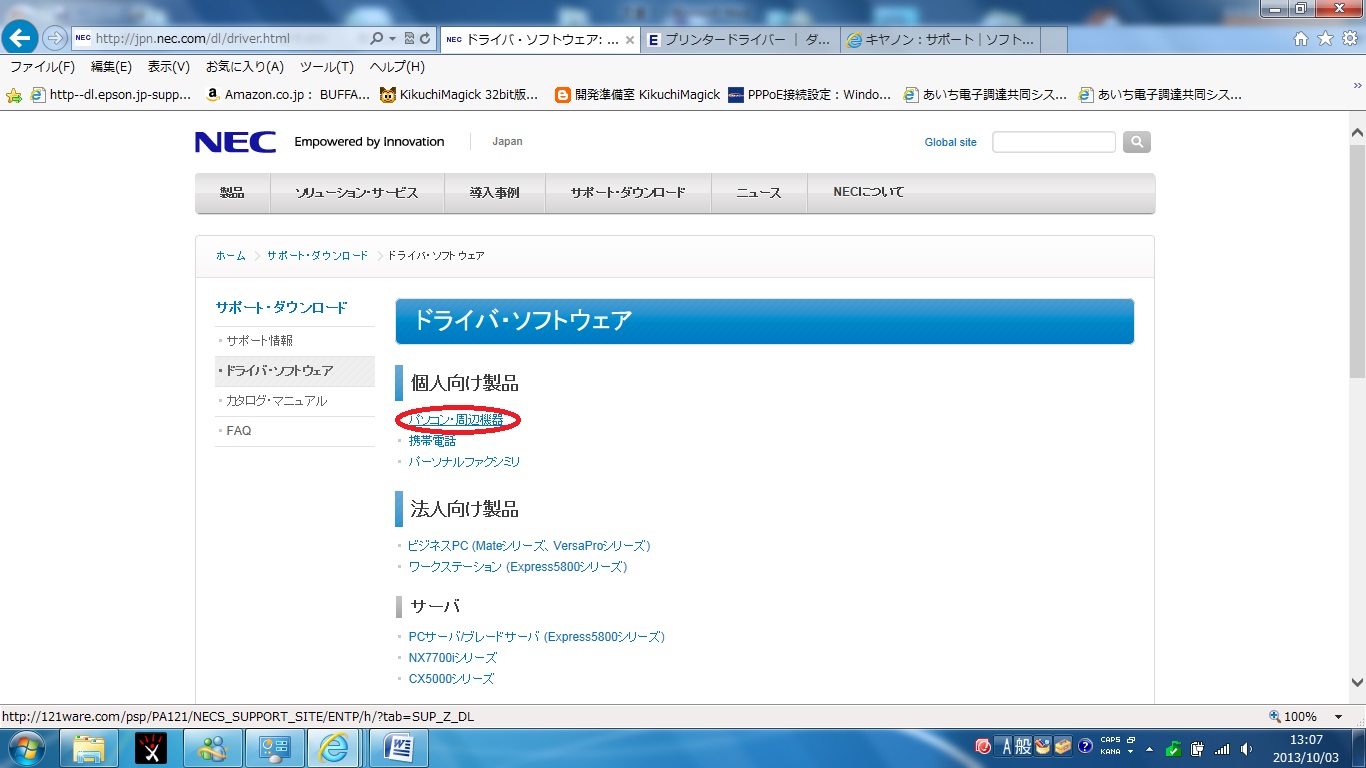Click the address bar search magnifier icon
Viewport: 1366px width, 768px height.
377,38
